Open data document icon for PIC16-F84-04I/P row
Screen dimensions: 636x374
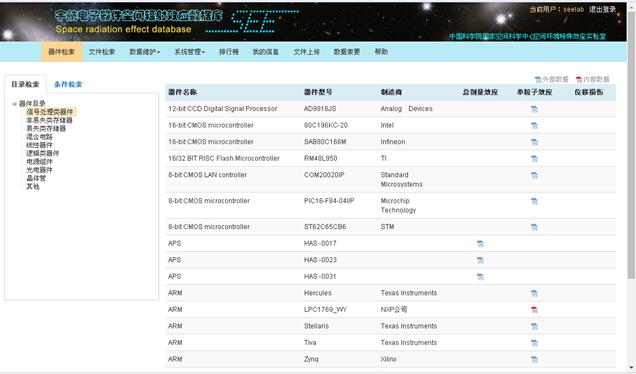534,201
